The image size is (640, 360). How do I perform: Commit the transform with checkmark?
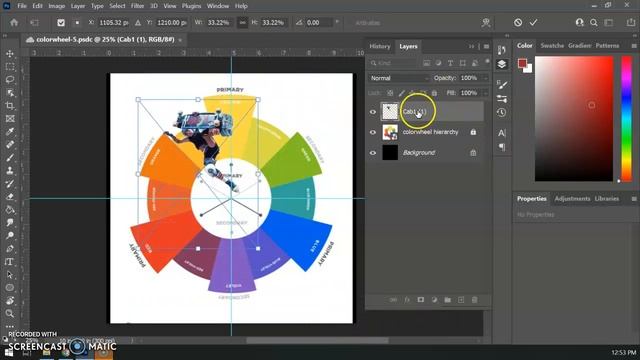(x=533, y=22)
